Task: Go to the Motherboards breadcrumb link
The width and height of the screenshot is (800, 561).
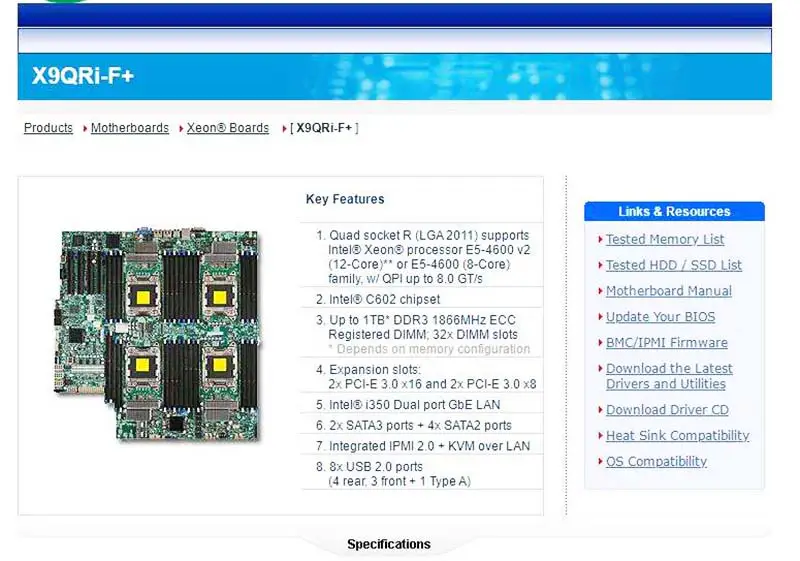Action: tap(130, 128)
